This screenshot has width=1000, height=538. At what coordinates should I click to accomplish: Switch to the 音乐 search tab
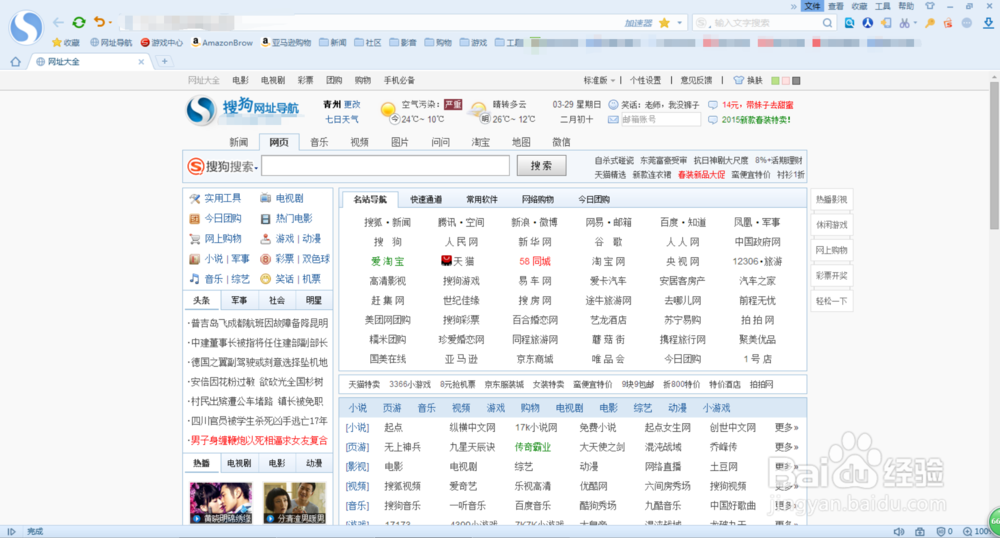(x=320, y=142)
